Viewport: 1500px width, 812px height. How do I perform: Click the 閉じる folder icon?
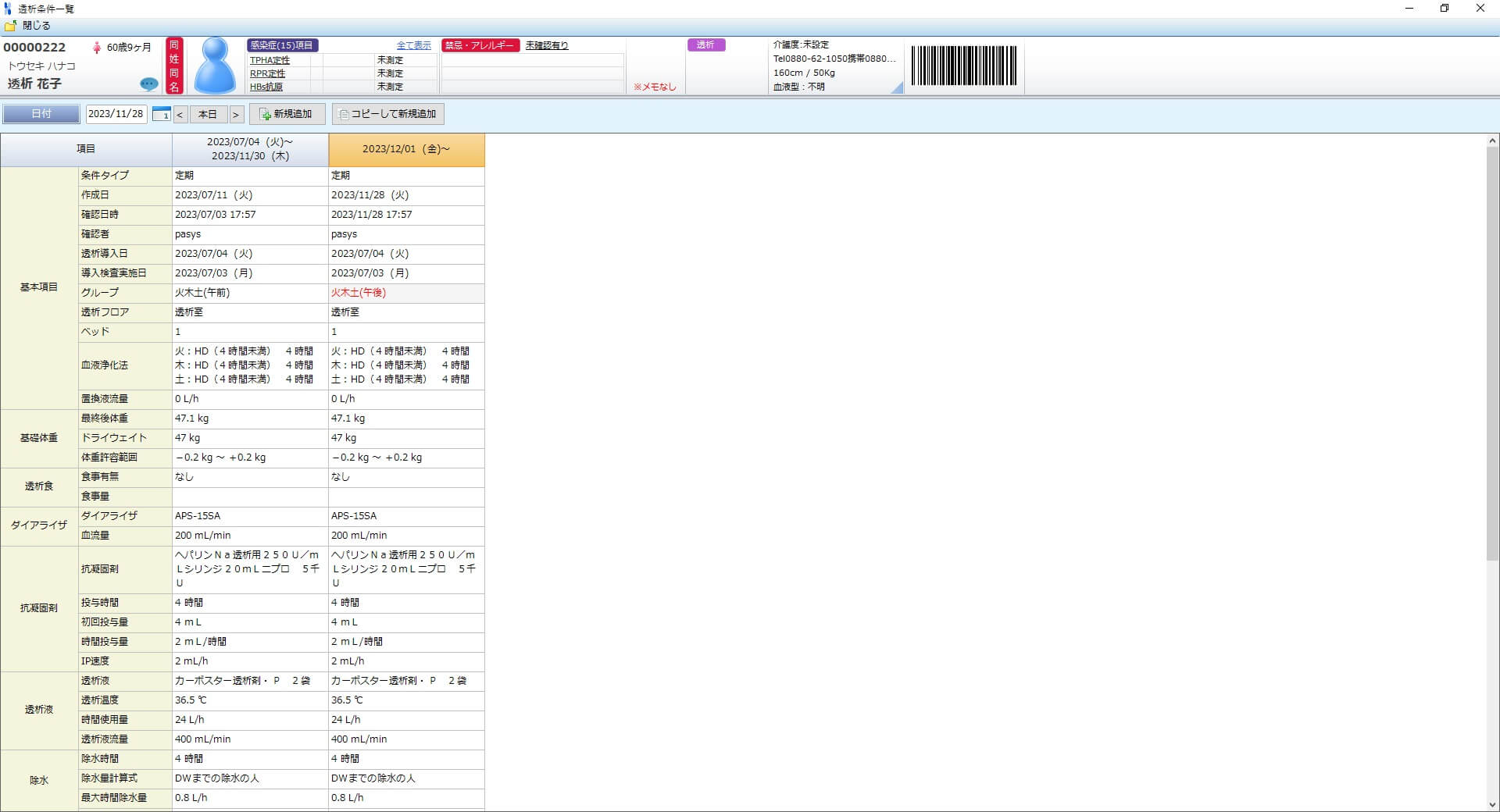click(x=10, y=26)
